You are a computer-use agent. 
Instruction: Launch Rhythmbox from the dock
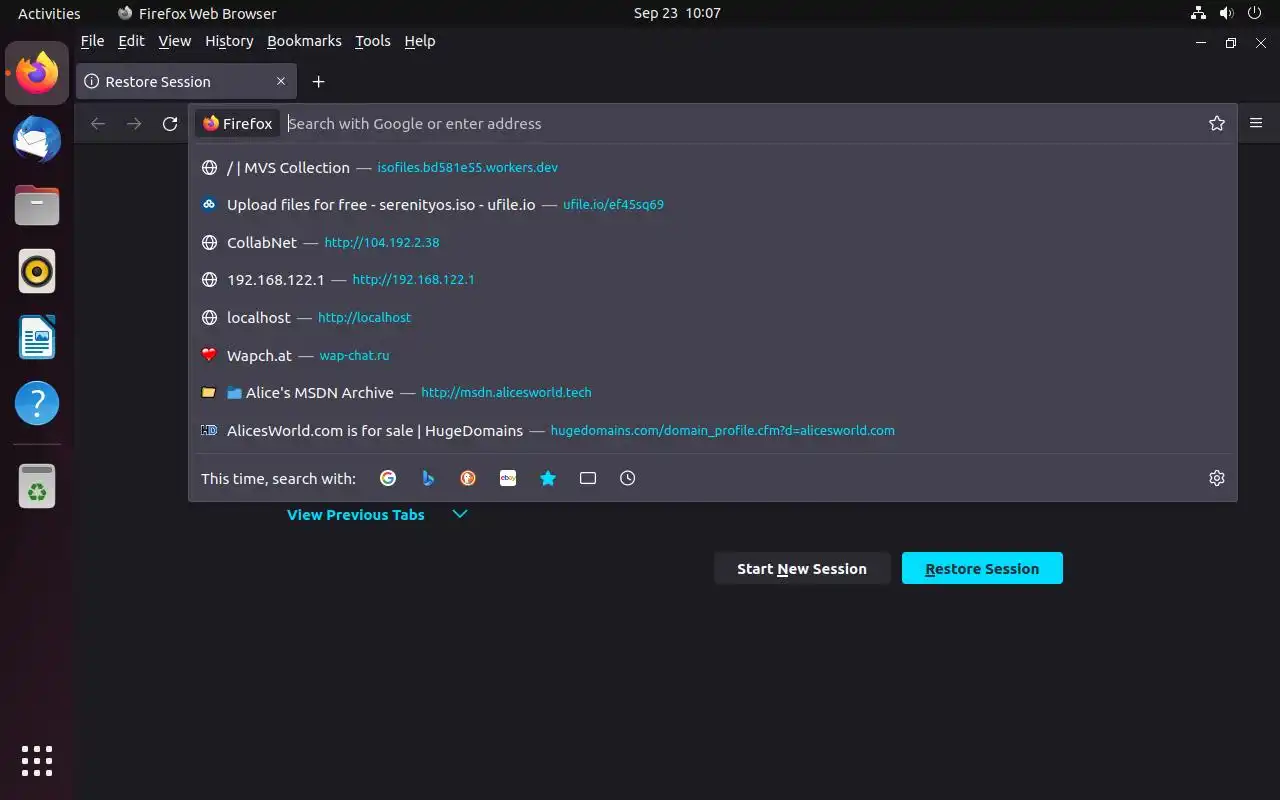click(x=37, y=271)
